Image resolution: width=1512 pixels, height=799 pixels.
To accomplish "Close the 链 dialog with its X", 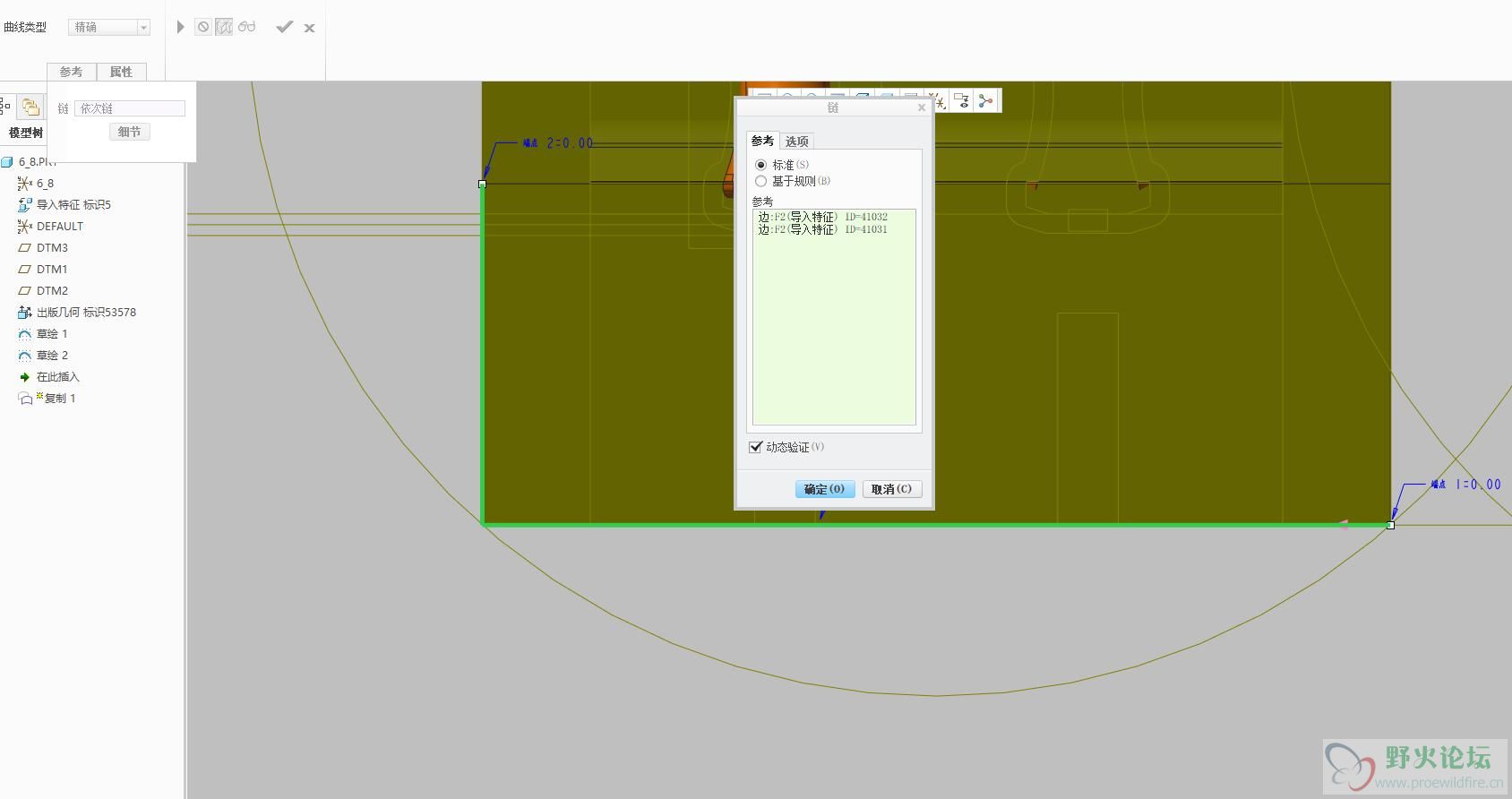I will click(922, 107).
